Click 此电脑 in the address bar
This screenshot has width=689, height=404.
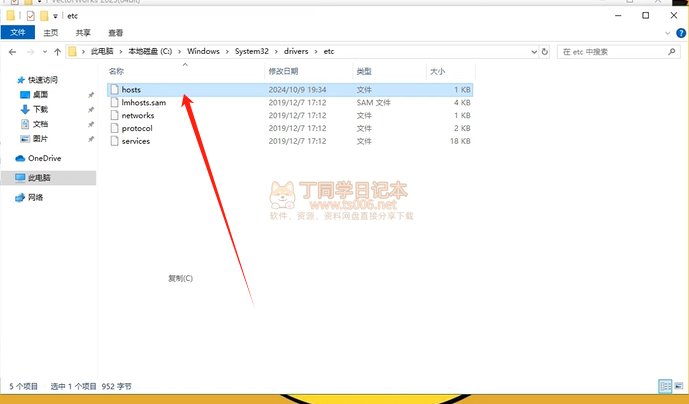click(x=102, y=51)
